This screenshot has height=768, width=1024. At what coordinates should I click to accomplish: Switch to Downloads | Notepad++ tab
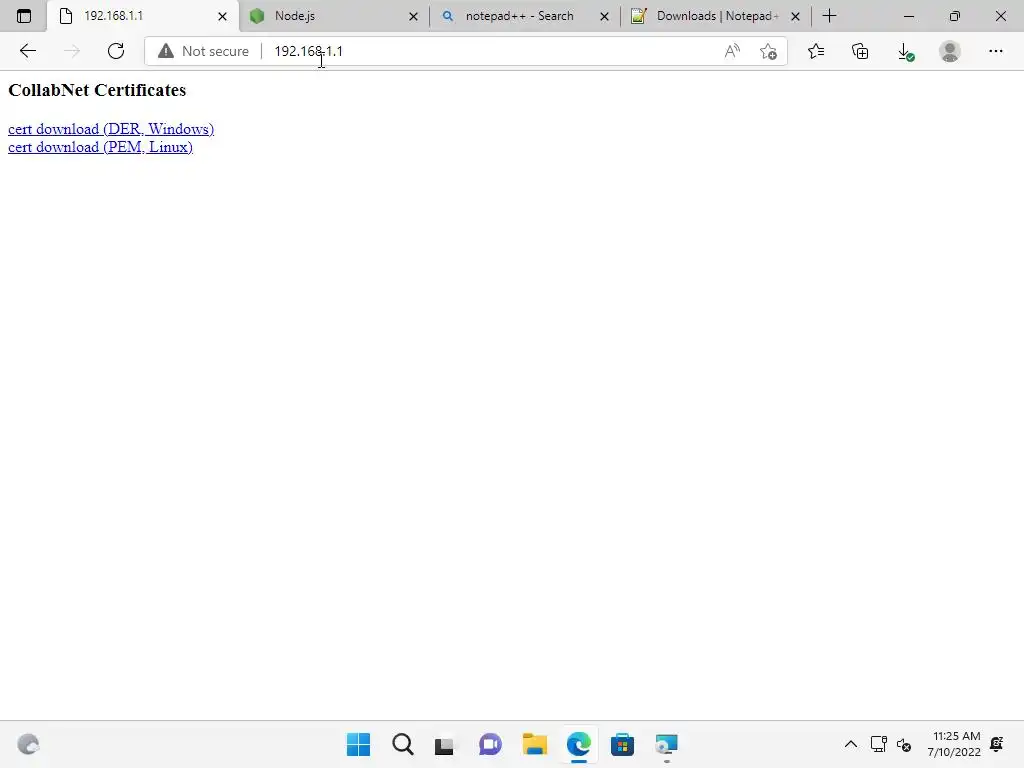(x=716, y=16)
